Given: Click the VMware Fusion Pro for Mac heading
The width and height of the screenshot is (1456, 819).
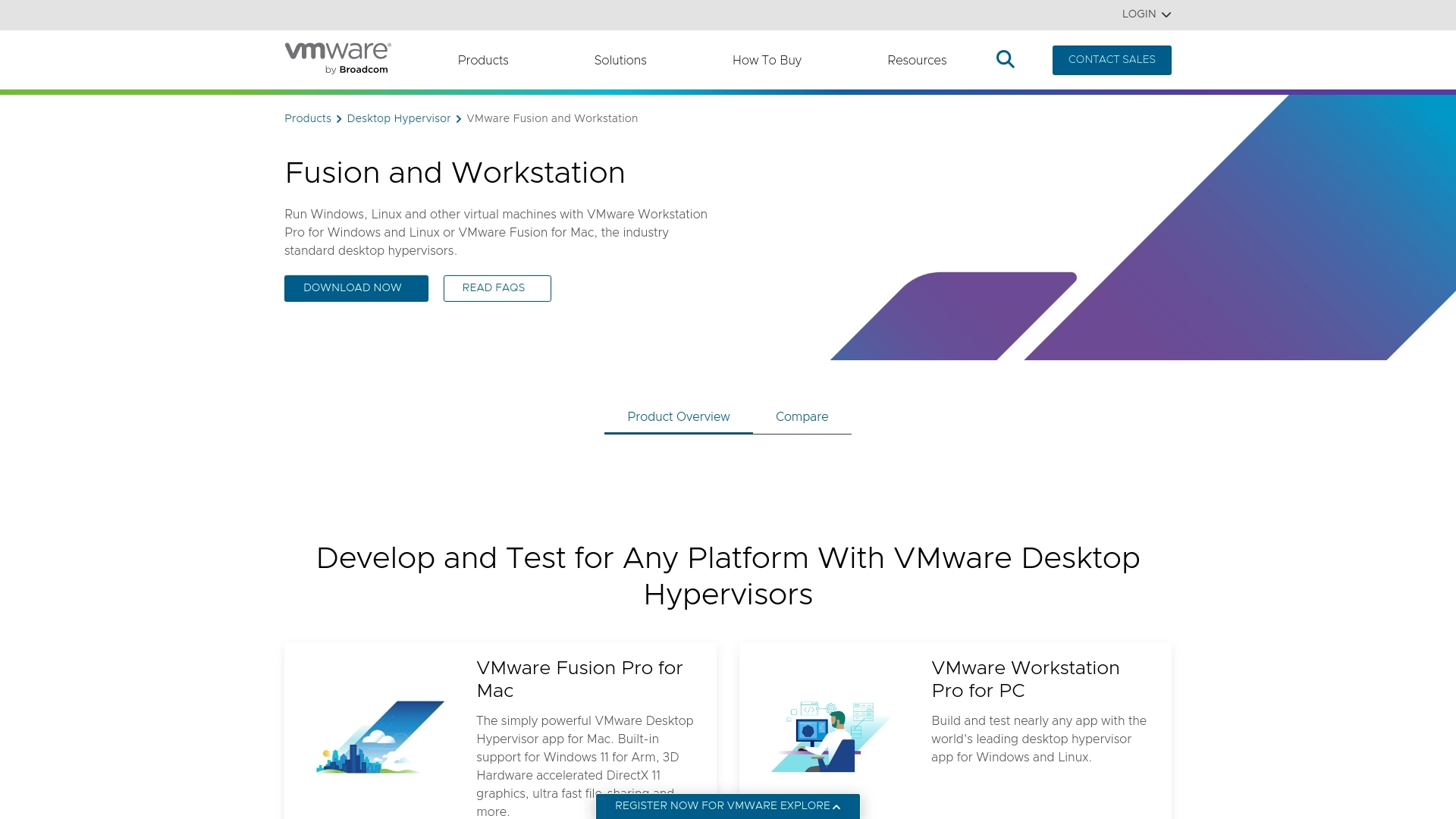Looking at the screenshot, I should point(579,679).
